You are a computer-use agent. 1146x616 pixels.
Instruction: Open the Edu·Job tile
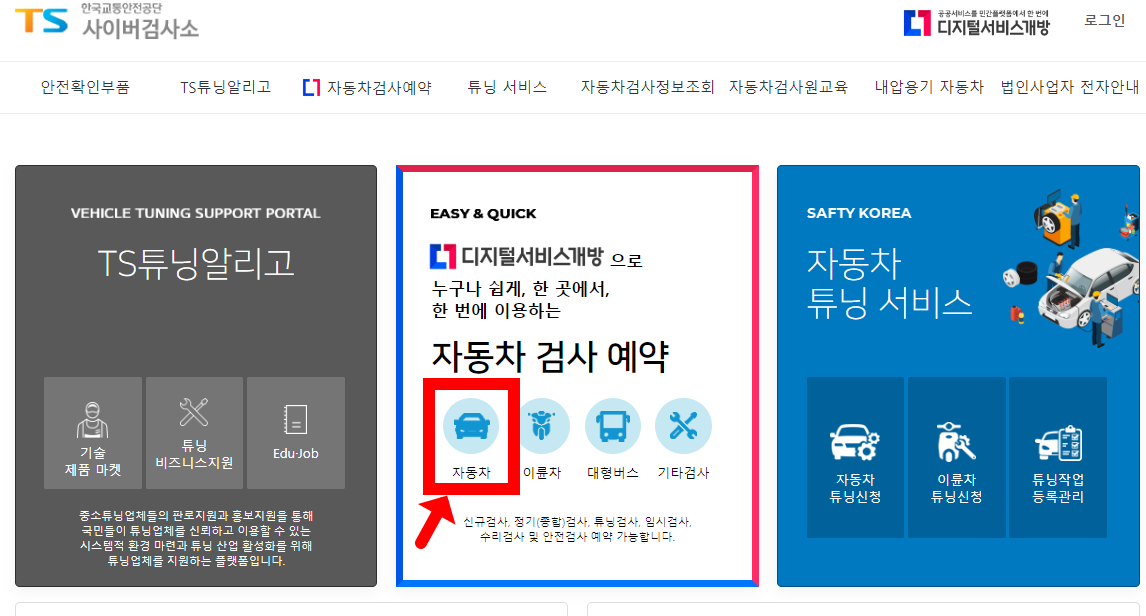point(296,433)
